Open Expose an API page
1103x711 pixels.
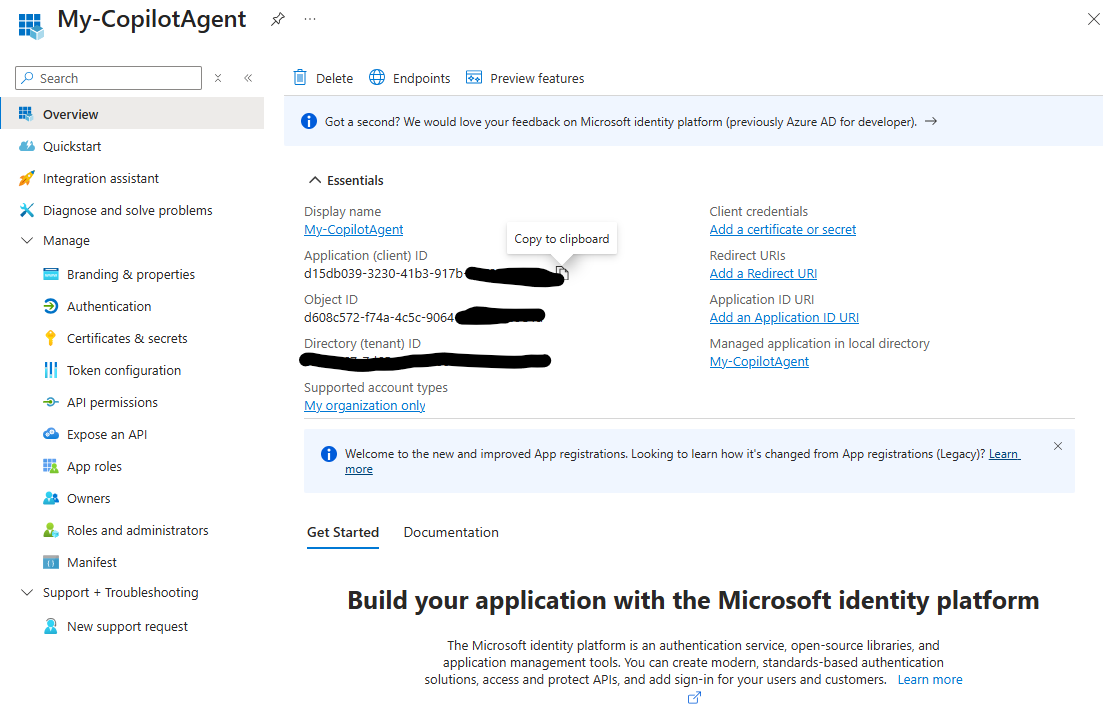107,435
